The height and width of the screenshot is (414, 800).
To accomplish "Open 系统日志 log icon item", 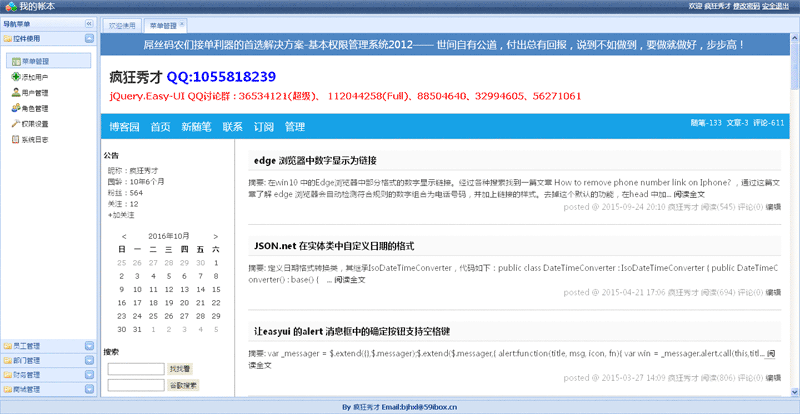I will pyautogui.click(x=15, y=139).
